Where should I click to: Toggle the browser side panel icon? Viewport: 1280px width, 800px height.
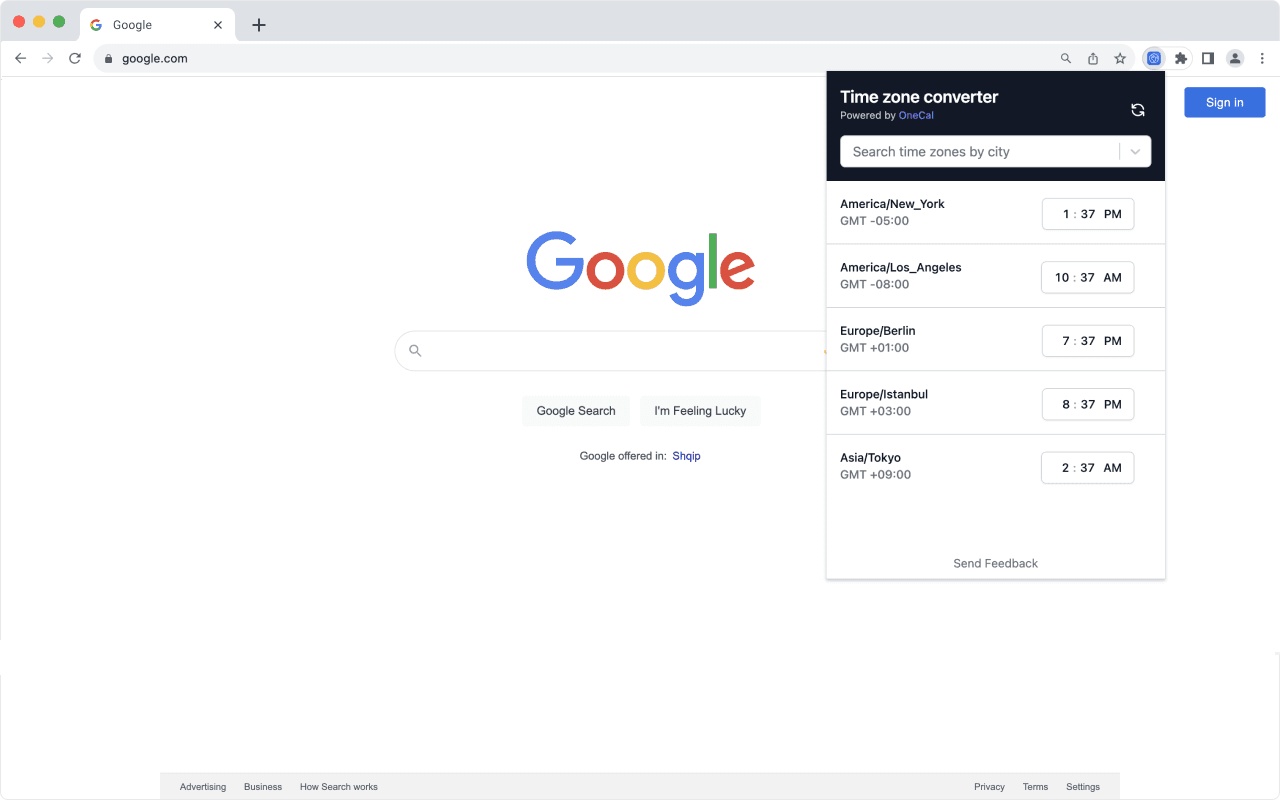pyautogui.click(x=1208, y=59)
